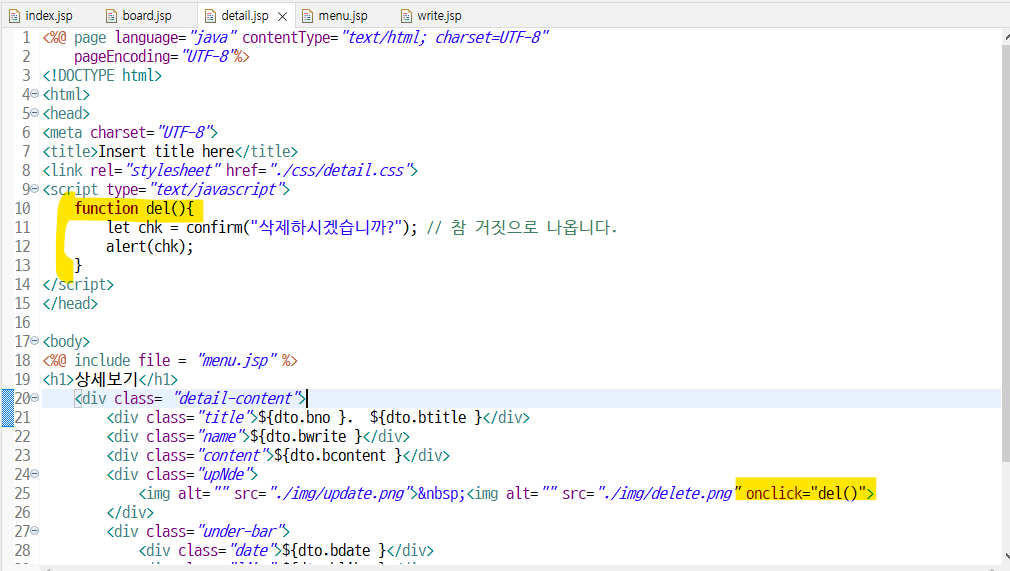Click 'confirm' on line 11
The image size is (1010, 571).
coord(214,227)
